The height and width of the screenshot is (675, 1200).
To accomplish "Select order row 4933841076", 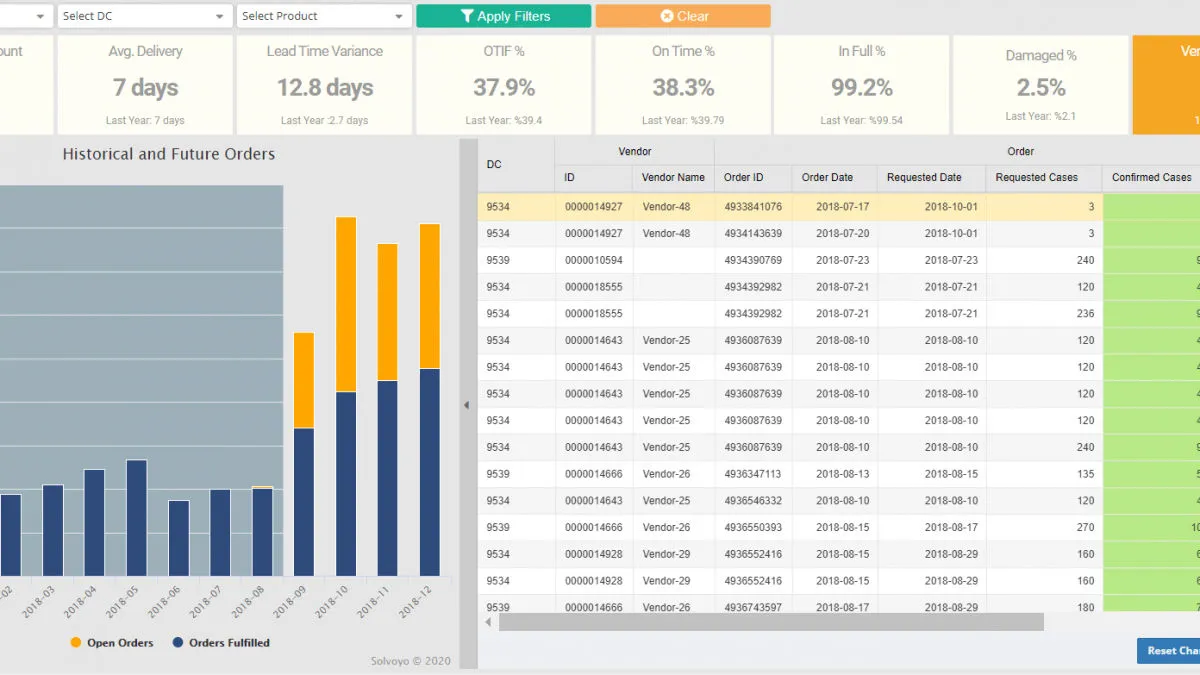I will pos(752,207).
